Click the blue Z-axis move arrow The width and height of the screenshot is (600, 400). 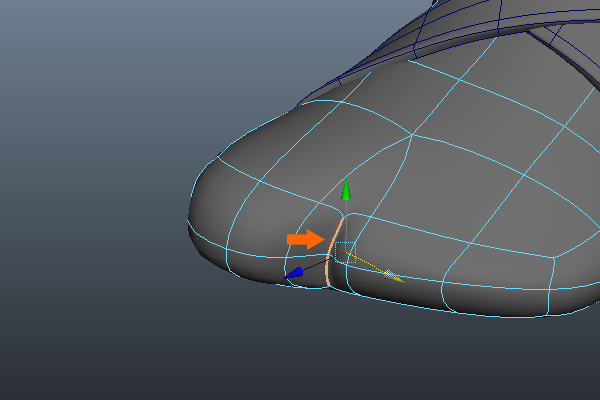pyautogui.click(x=293, y=272)
